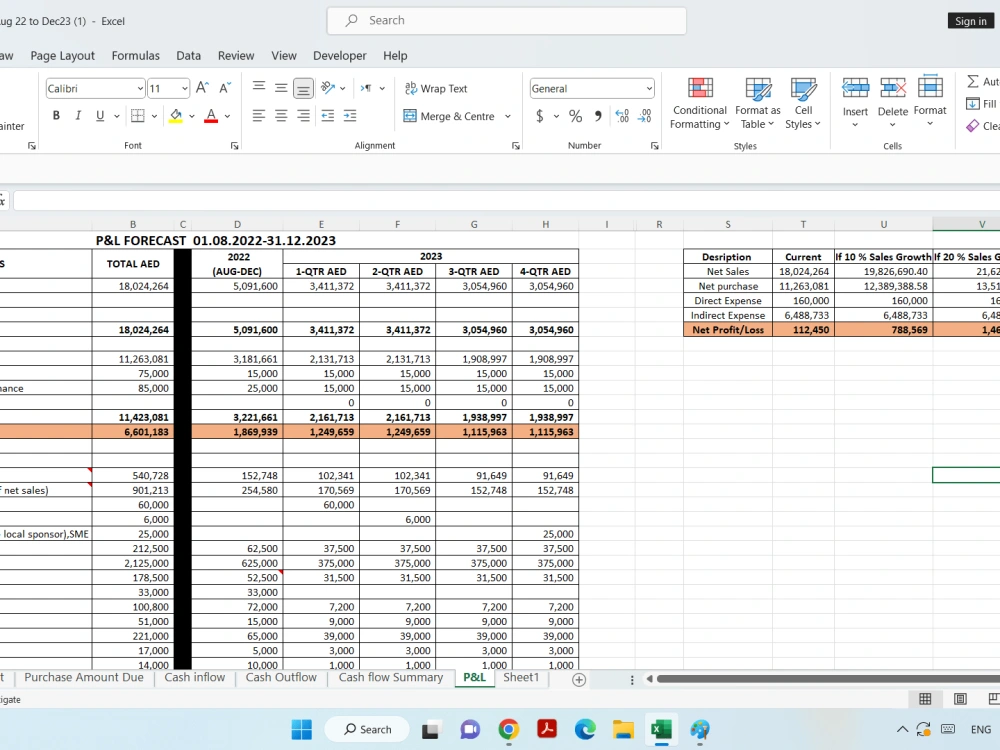This screenshot has height=750, width=1000.
Task: Open Format as Table
Action: tap(758, 103)
